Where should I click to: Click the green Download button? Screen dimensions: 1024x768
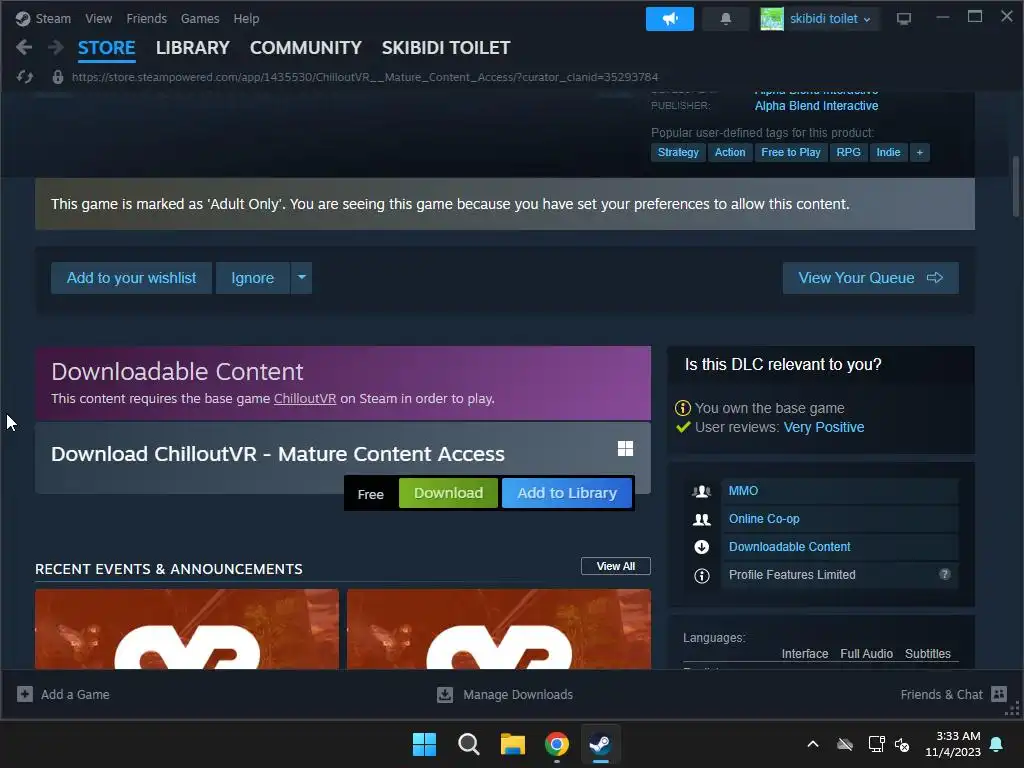[449, 493]
